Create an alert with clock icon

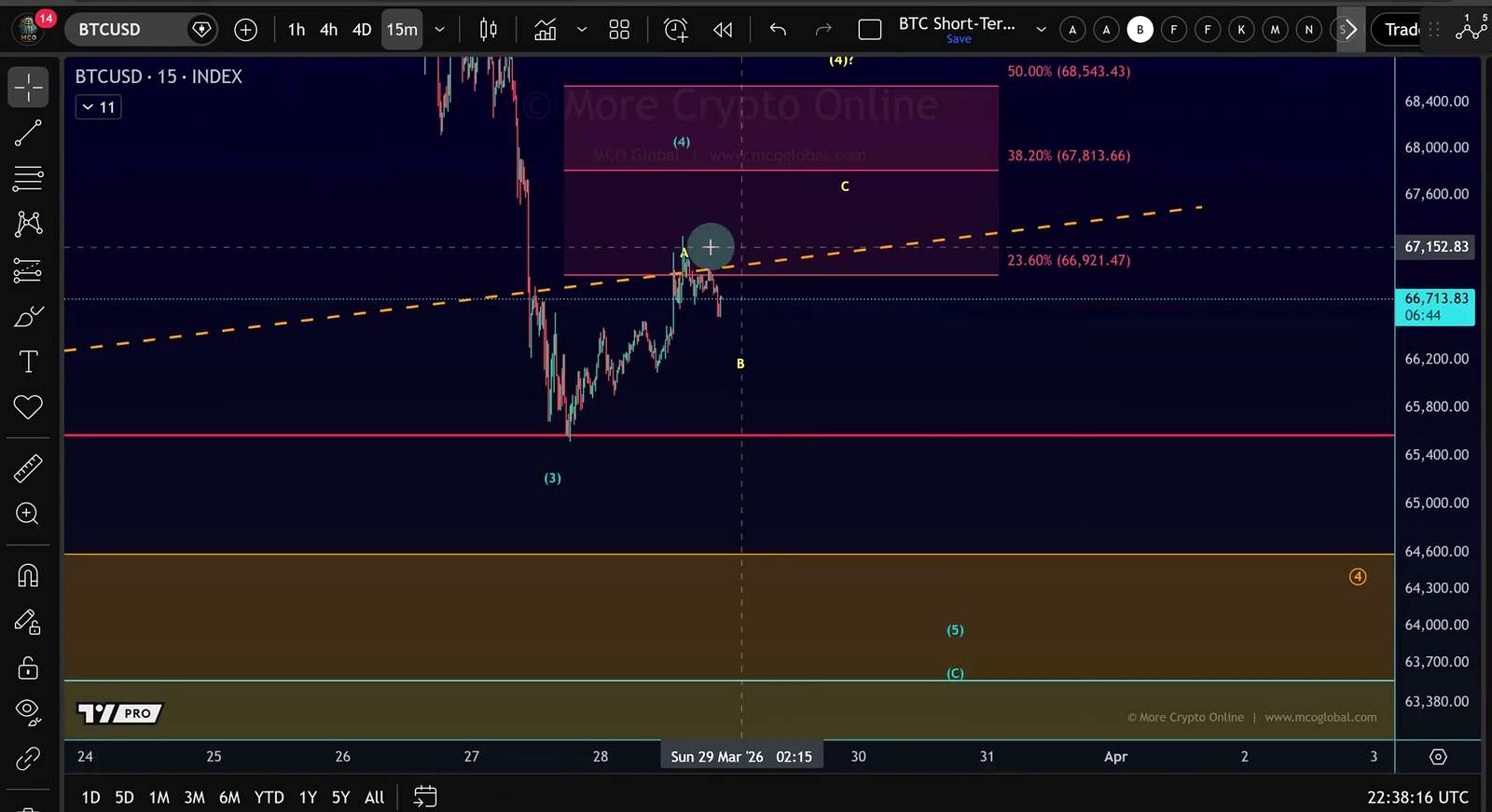676,30
